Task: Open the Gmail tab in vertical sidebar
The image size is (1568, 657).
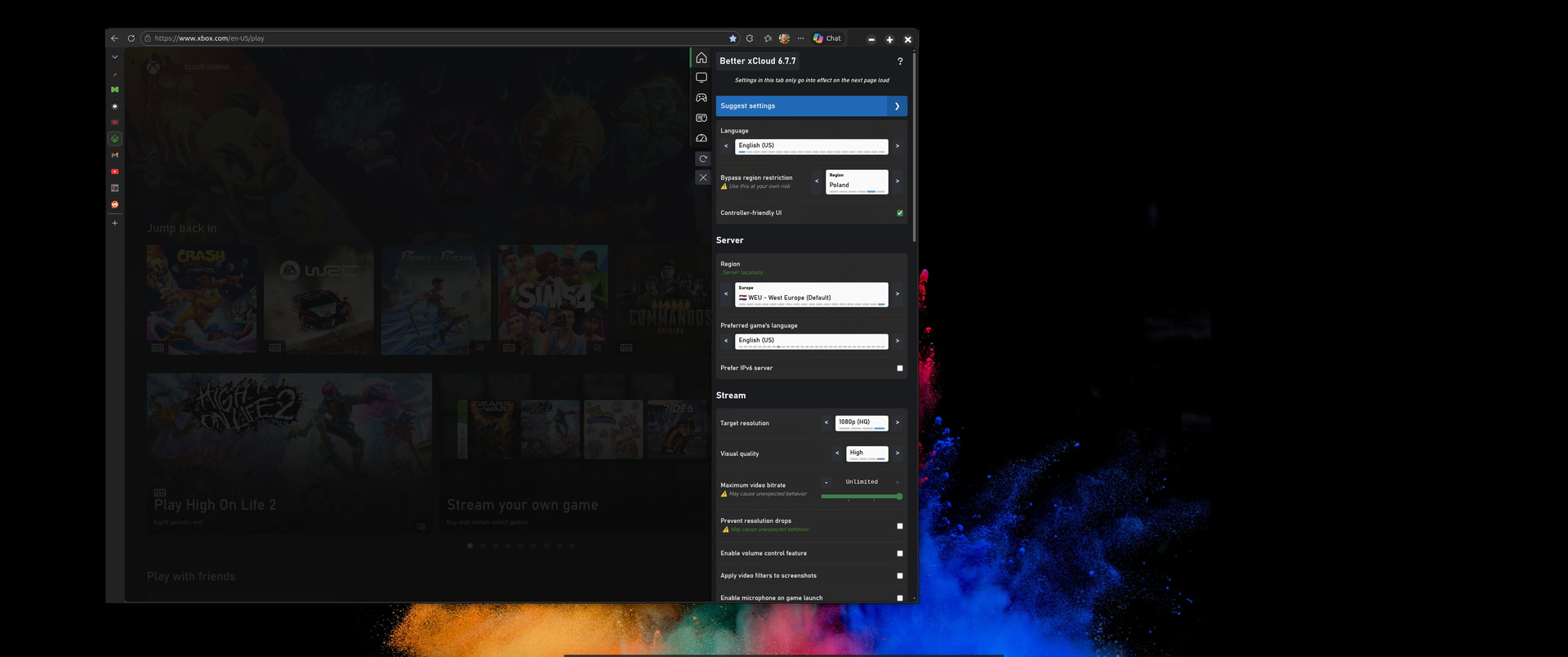Action: 115,155
